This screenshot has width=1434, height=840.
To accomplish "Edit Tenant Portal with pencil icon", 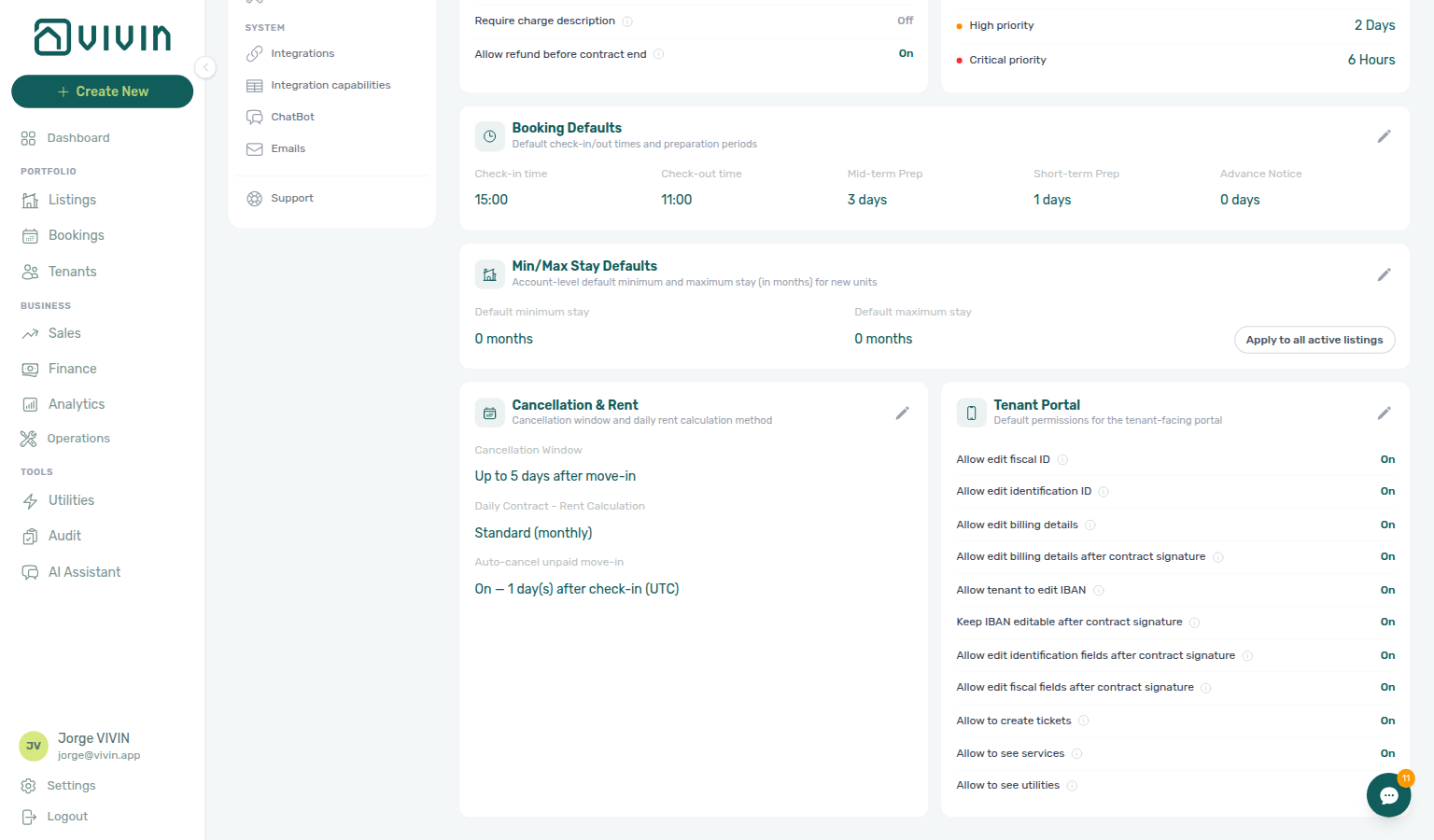I will [x=1384, y=413].
